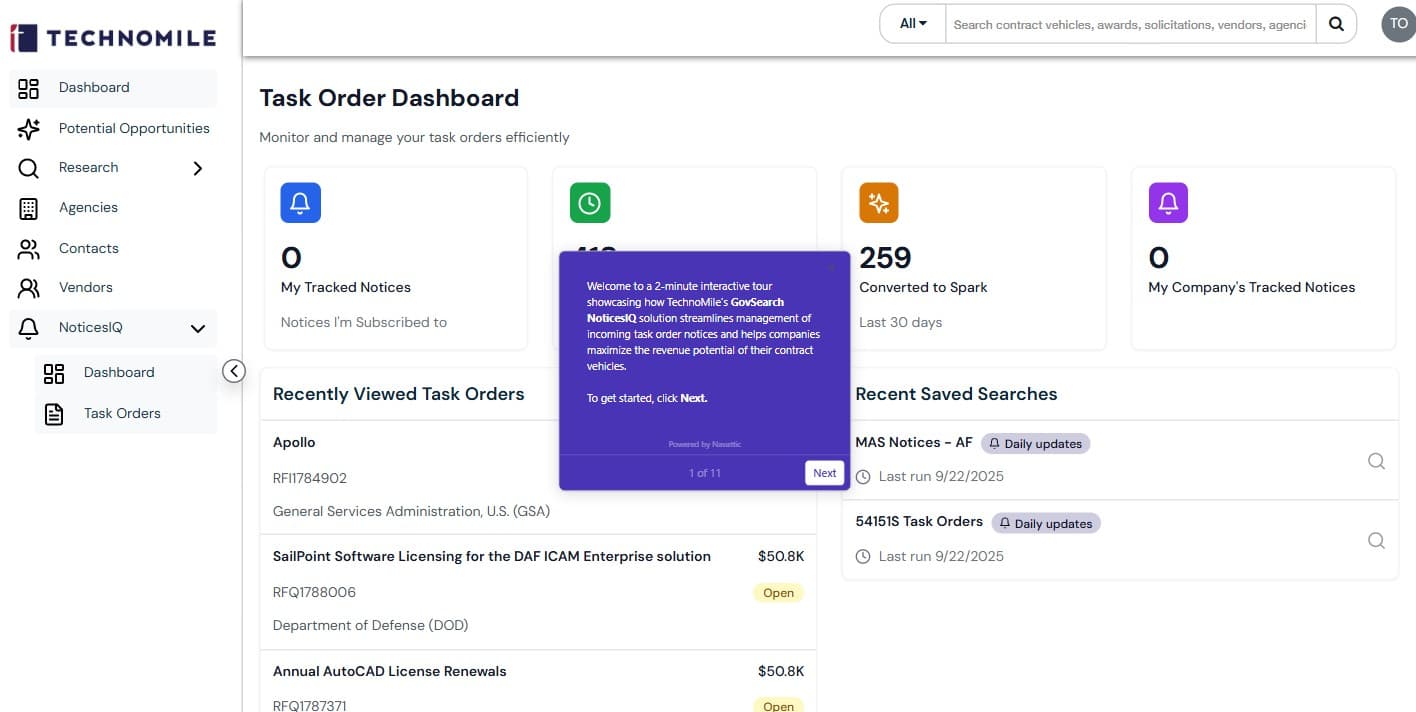Image resolution: width=1416 pixels, height=712 pixels.
Task: Expand the Research menu chevron
Action: point(198,168)
